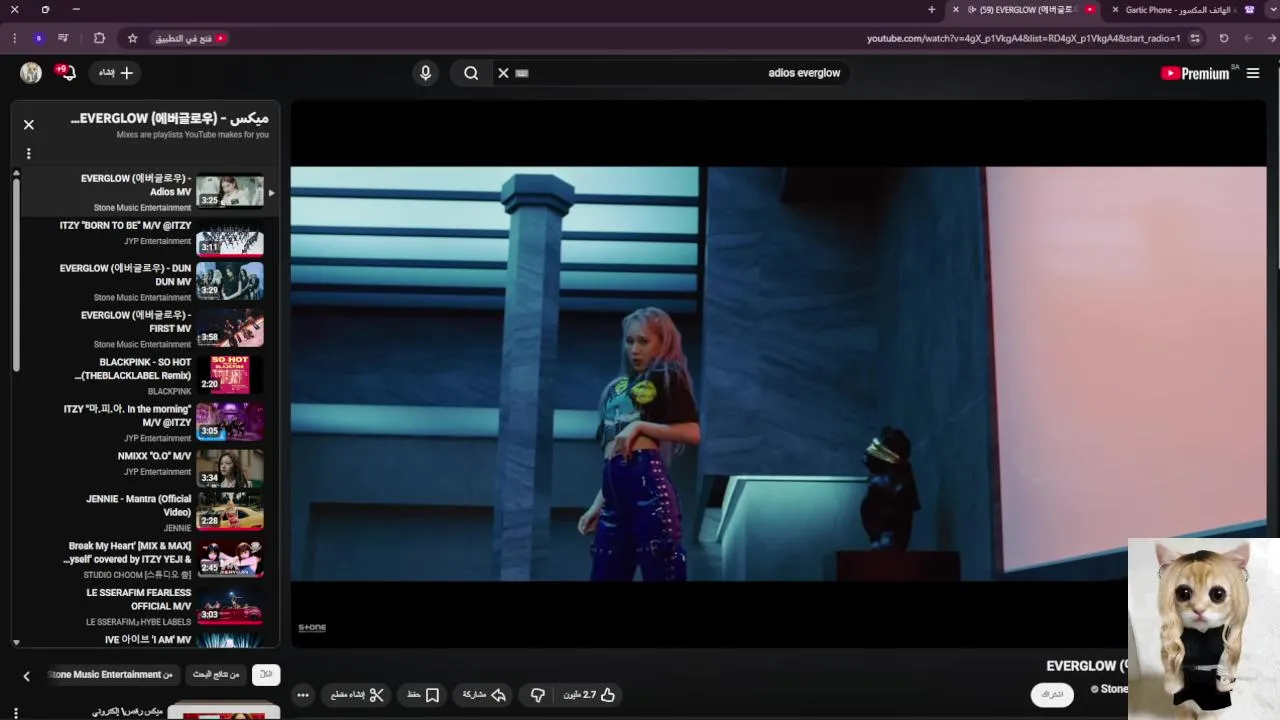This screenshot has width=1280, height=720.
Task: Click the Save (حفظ) button
Action: tap(423, 695)
